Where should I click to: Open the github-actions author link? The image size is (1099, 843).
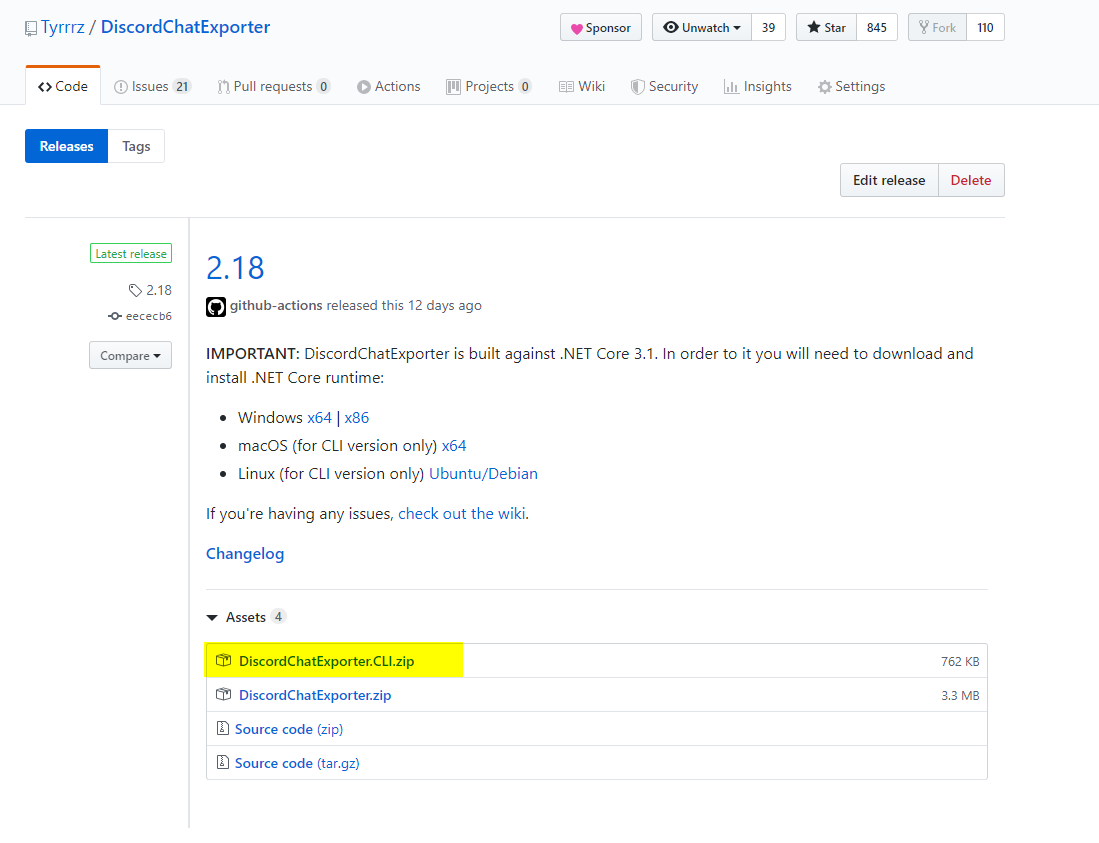point(276,306)
